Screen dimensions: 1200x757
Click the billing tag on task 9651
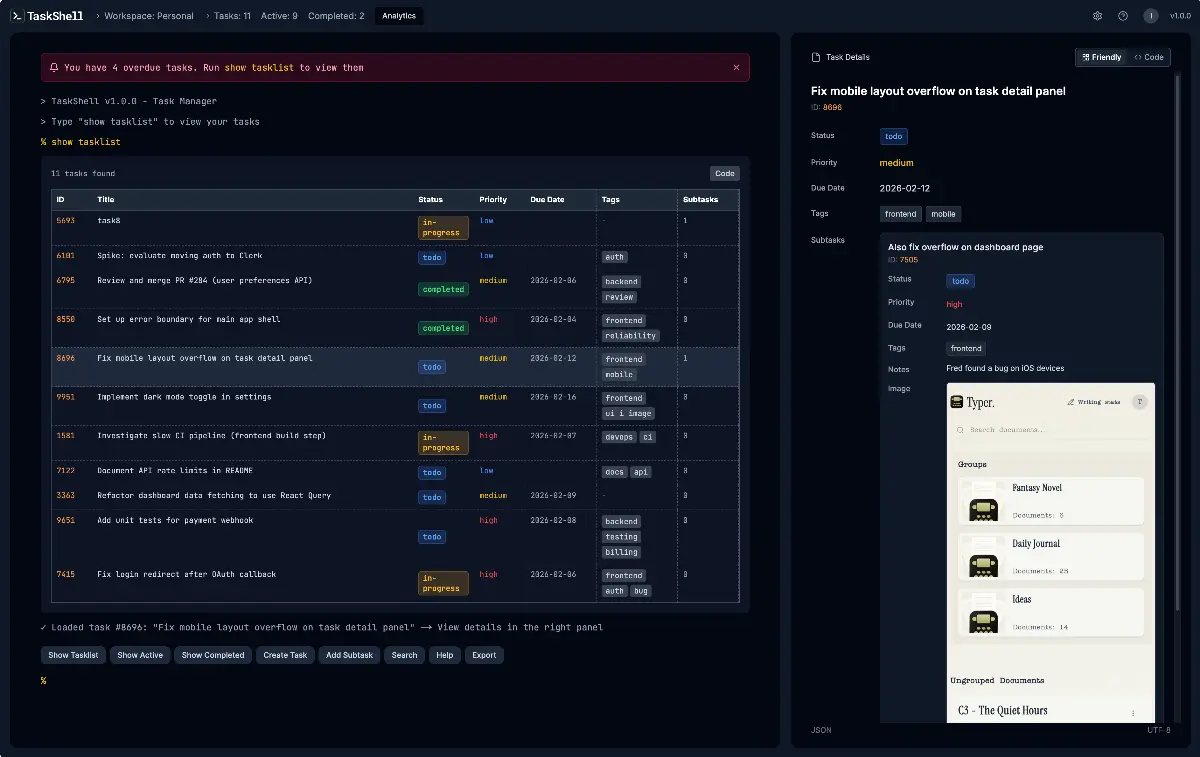tap(621, 552)
